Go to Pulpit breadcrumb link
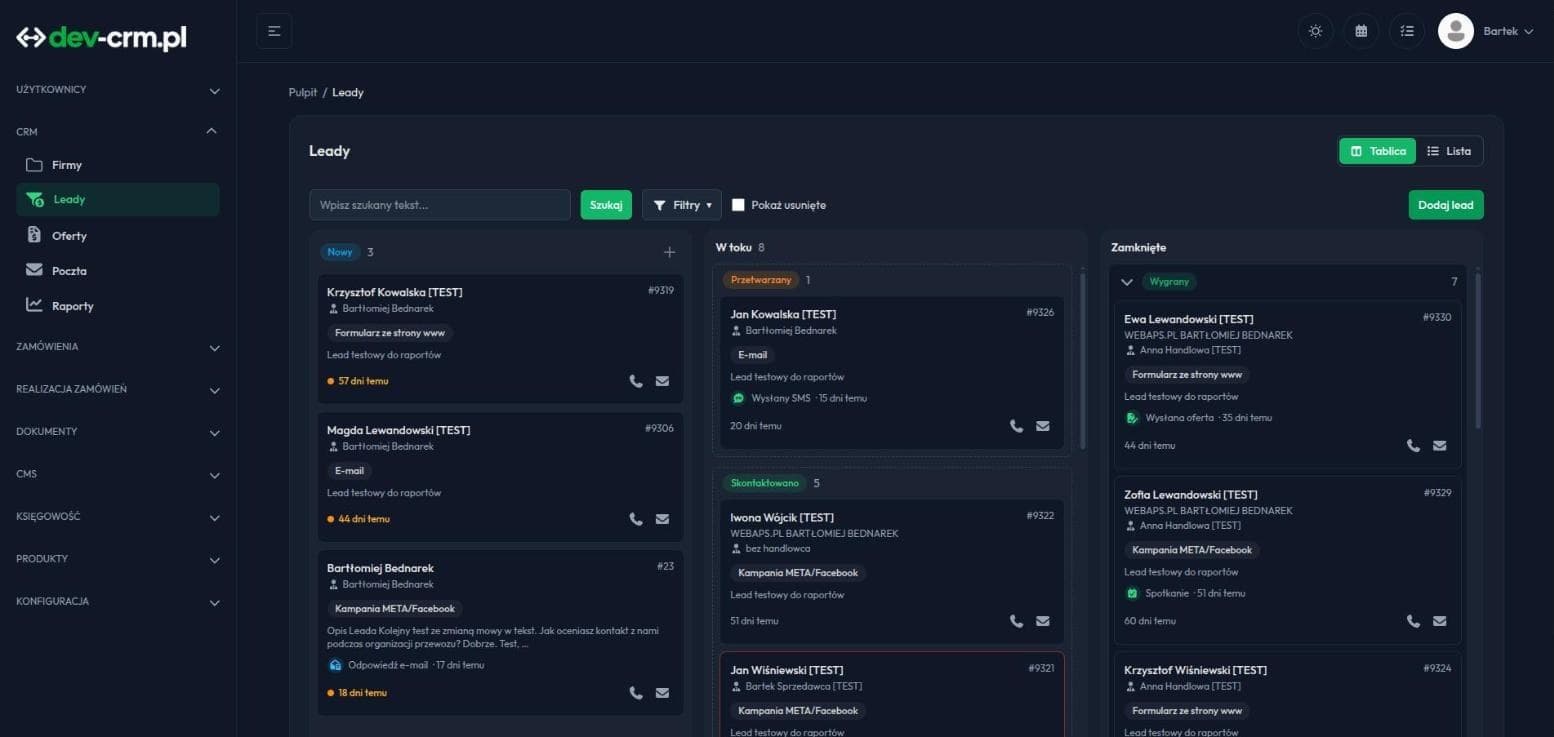 [x=303, y=92]
